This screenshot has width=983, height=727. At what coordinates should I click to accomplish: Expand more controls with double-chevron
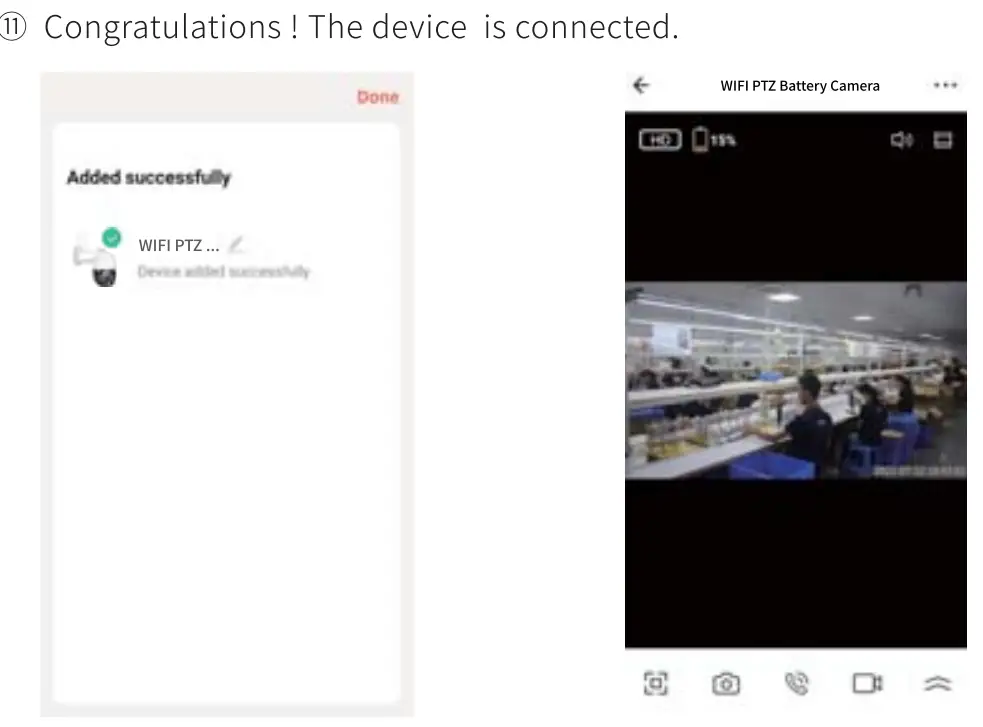click(938, 683)
